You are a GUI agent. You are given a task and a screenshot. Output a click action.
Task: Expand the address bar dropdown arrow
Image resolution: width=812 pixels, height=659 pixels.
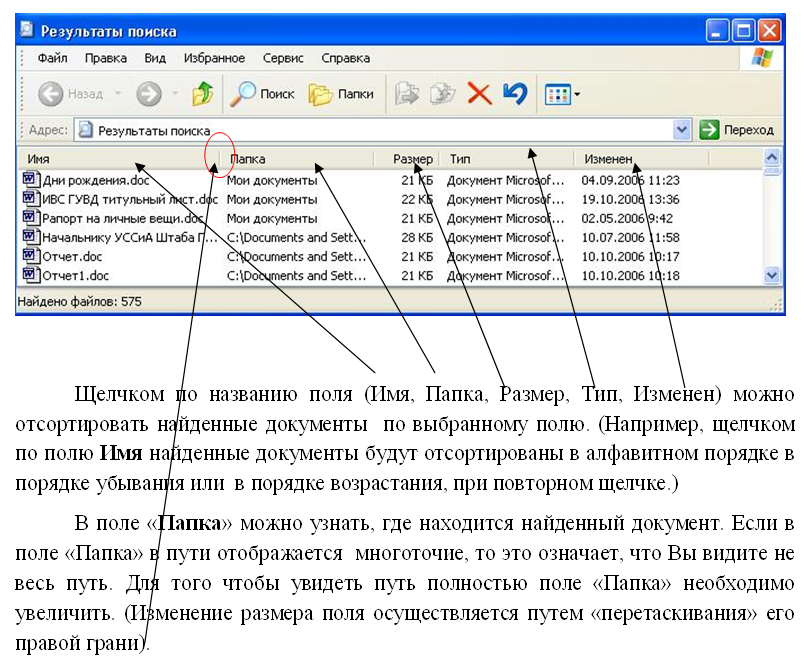(682, 129)
